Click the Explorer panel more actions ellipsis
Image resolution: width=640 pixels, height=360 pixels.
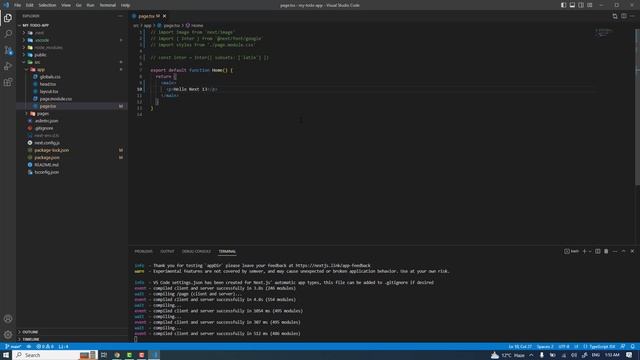pos(120,16)
